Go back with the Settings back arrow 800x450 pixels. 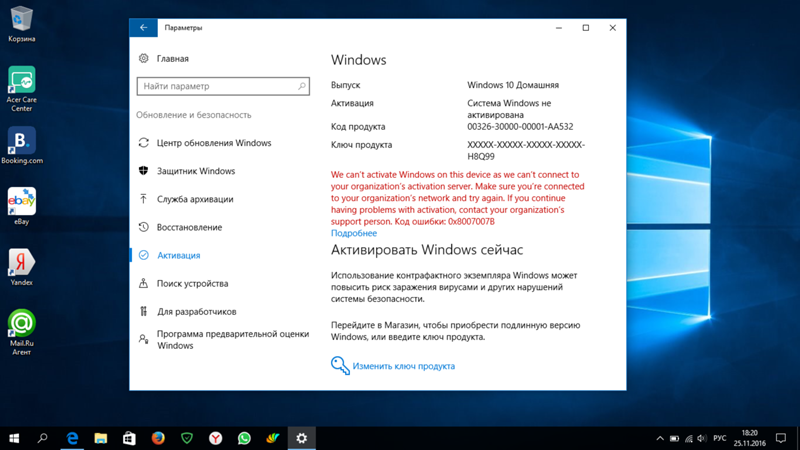[x=143, y=28]
